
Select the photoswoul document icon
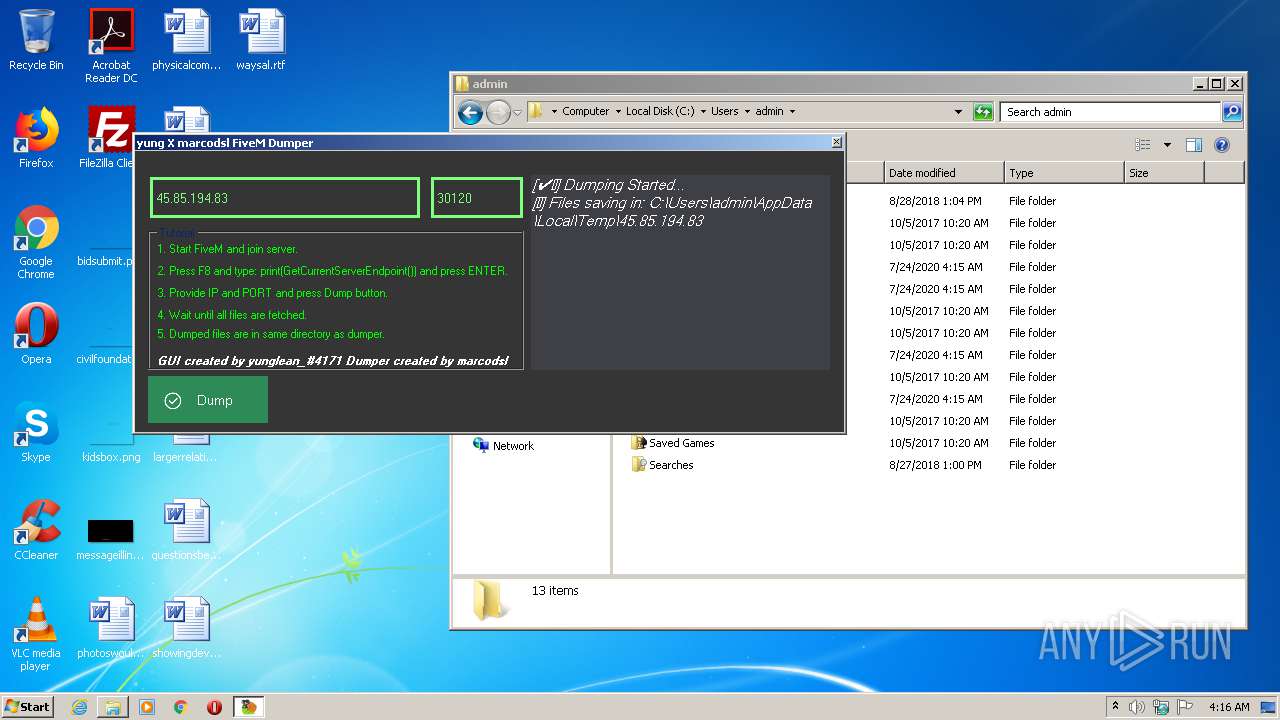point(111,628)
